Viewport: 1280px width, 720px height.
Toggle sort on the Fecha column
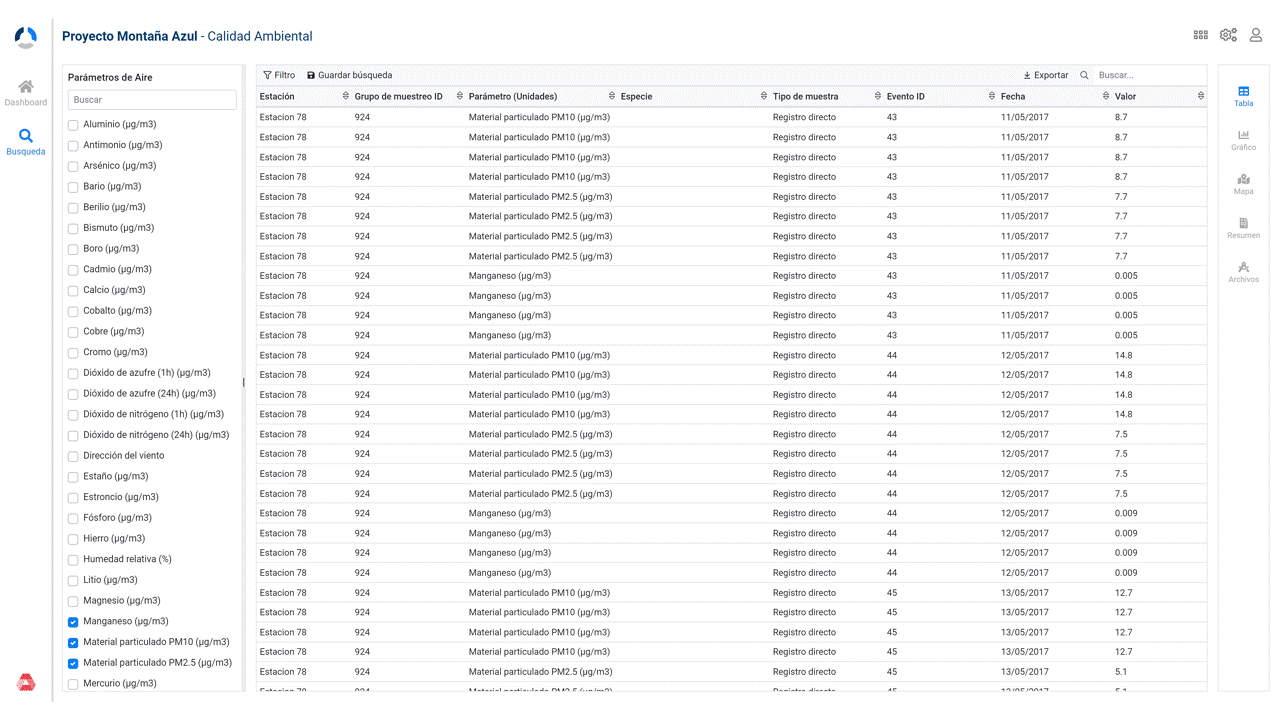click(1106, 96)
